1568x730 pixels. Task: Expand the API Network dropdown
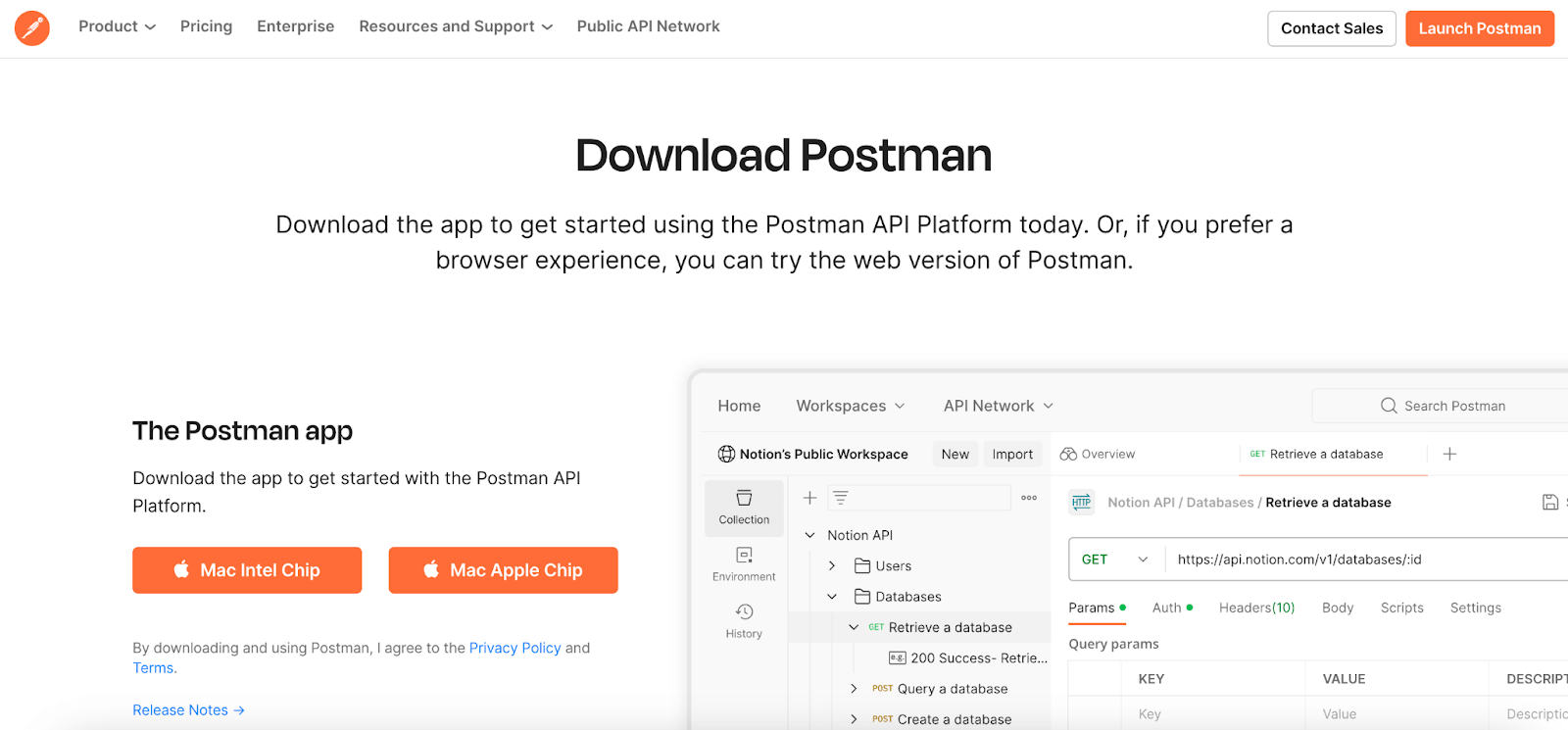click(x=999, y=406)
